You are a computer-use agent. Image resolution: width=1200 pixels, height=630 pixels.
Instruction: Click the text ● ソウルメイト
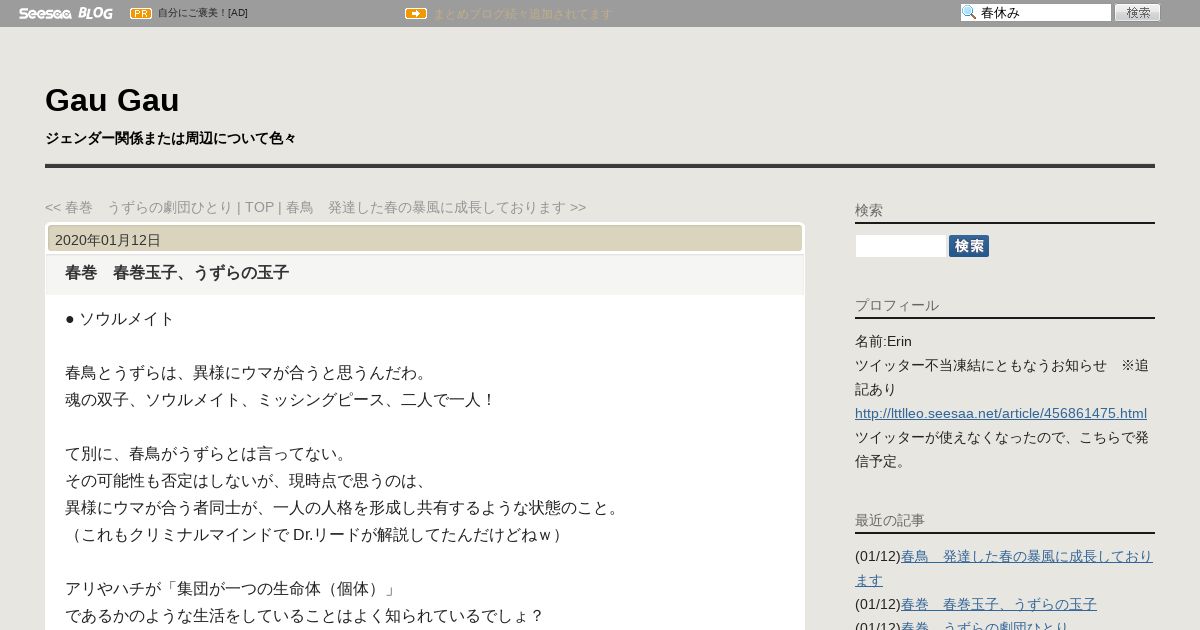tap(120, 318)
